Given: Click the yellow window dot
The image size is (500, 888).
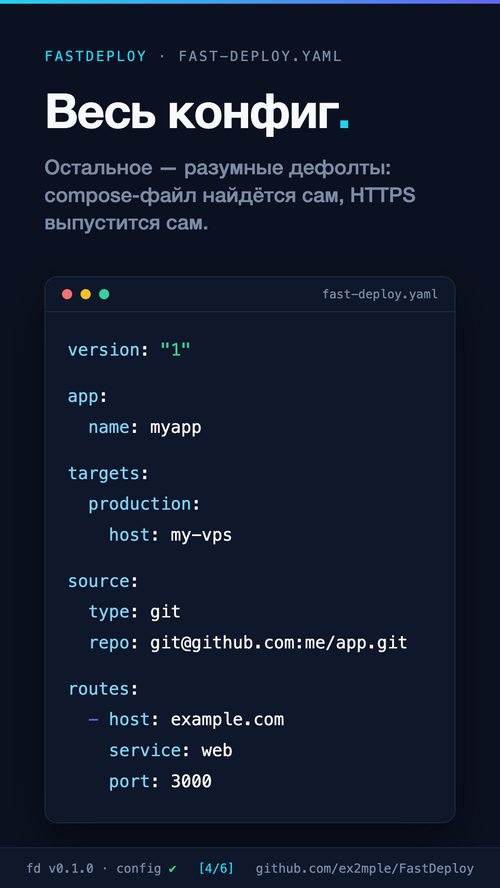Looking at the screenshot, I should coord(86,294).
